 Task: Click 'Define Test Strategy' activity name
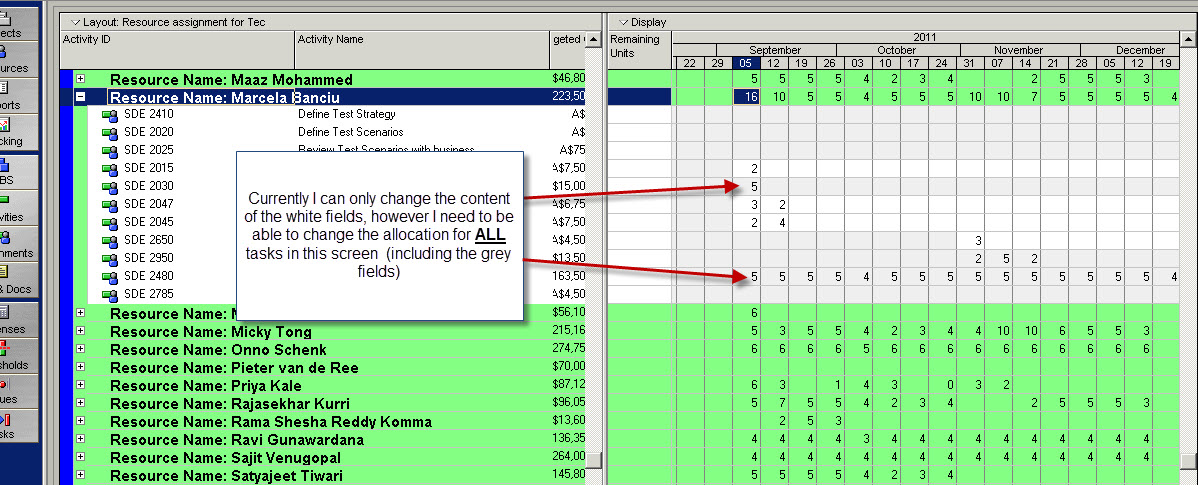(347, 115)
